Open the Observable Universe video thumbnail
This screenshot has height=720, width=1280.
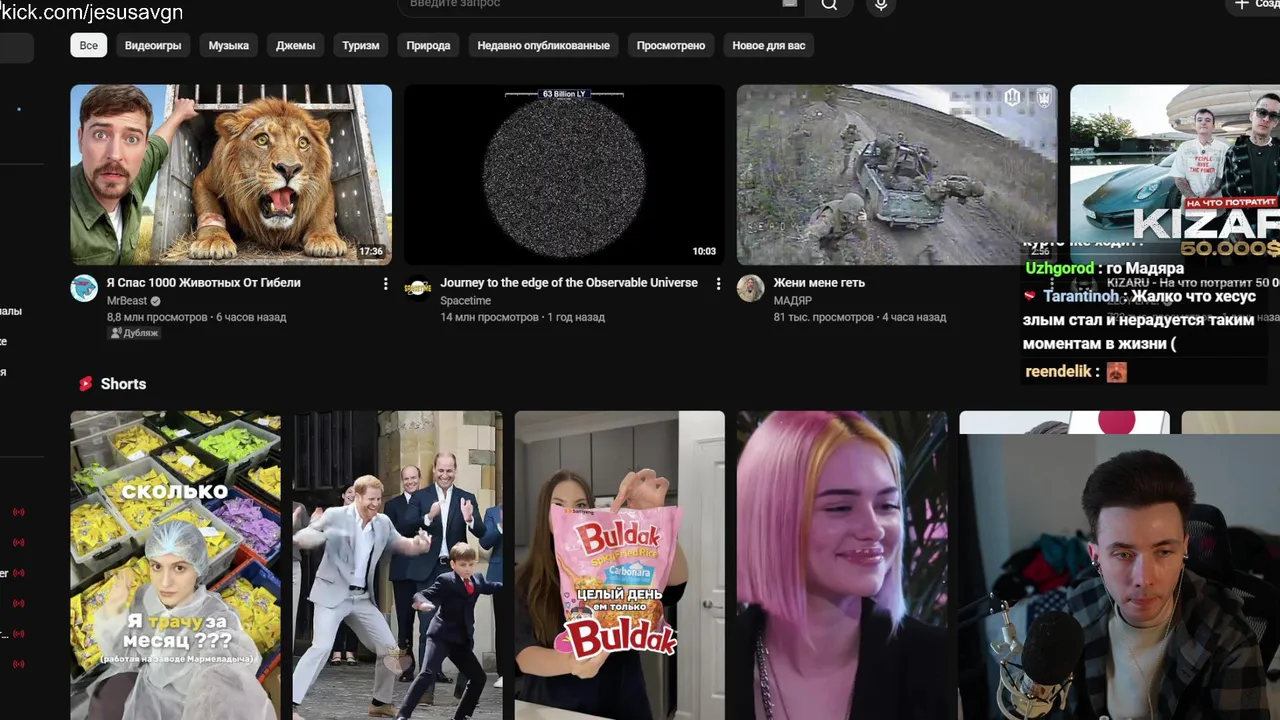[564, 174]
